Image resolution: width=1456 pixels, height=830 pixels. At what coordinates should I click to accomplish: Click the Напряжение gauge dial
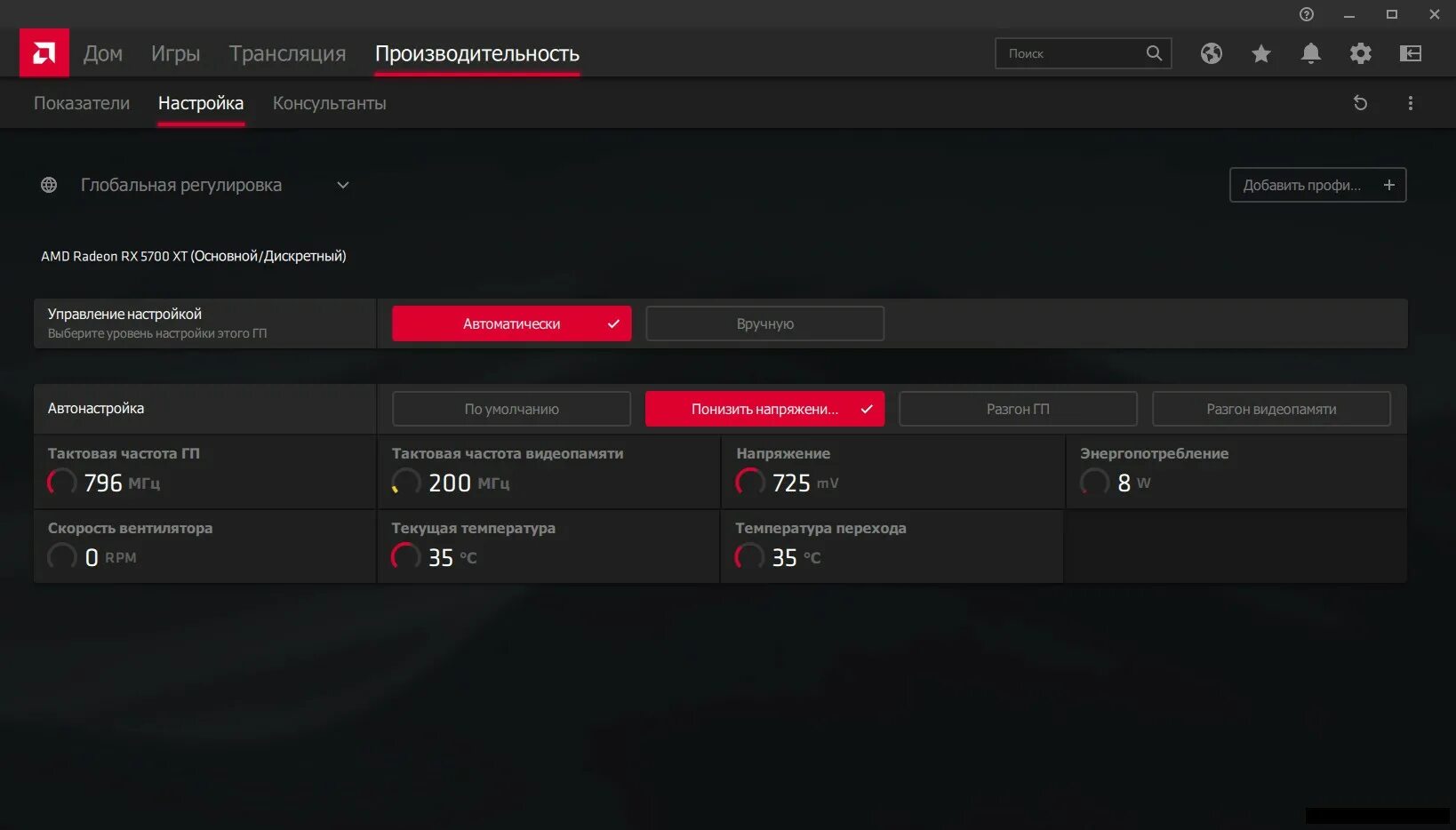click(x=750, y=482)
